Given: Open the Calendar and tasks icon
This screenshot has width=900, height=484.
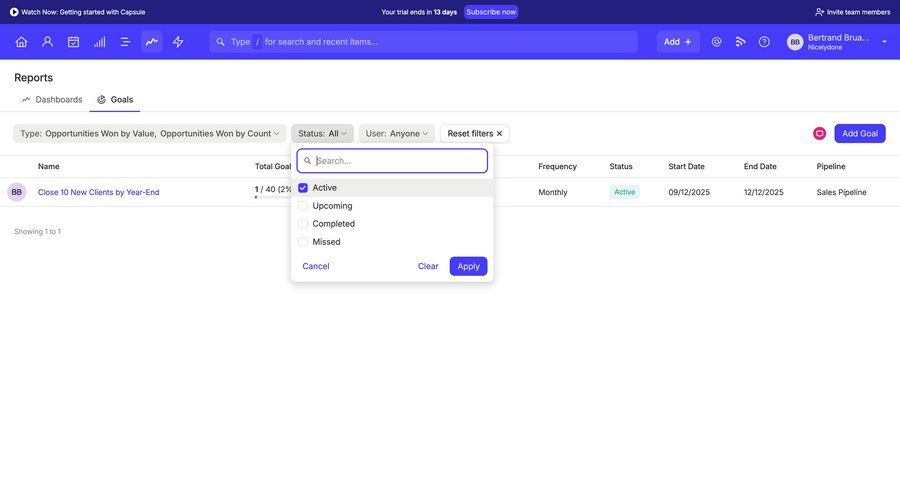Looking at the screenshot, I should (x=73, y=42).
